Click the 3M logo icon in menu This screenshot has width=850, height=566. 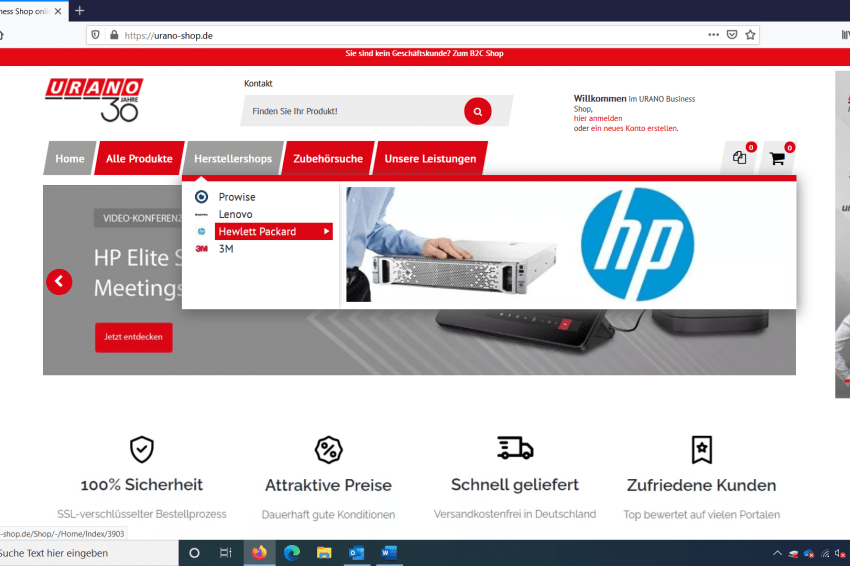pyautogui.click(x=201, y=249)
